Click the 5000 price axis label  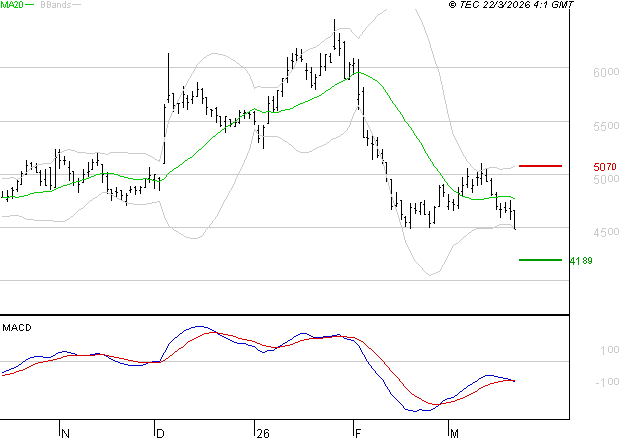(x=606, y=179)
